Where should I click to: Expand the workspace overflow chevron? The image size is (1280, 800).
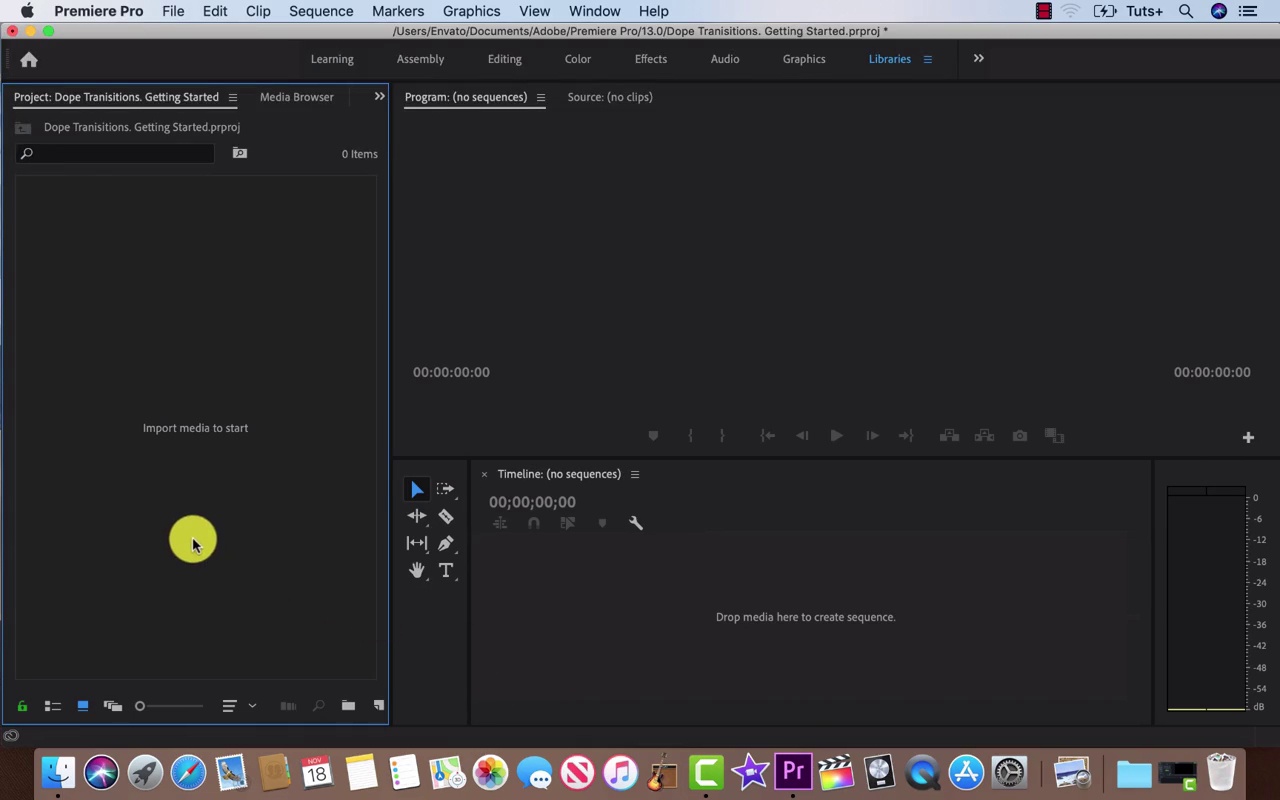tap(978, 59)
